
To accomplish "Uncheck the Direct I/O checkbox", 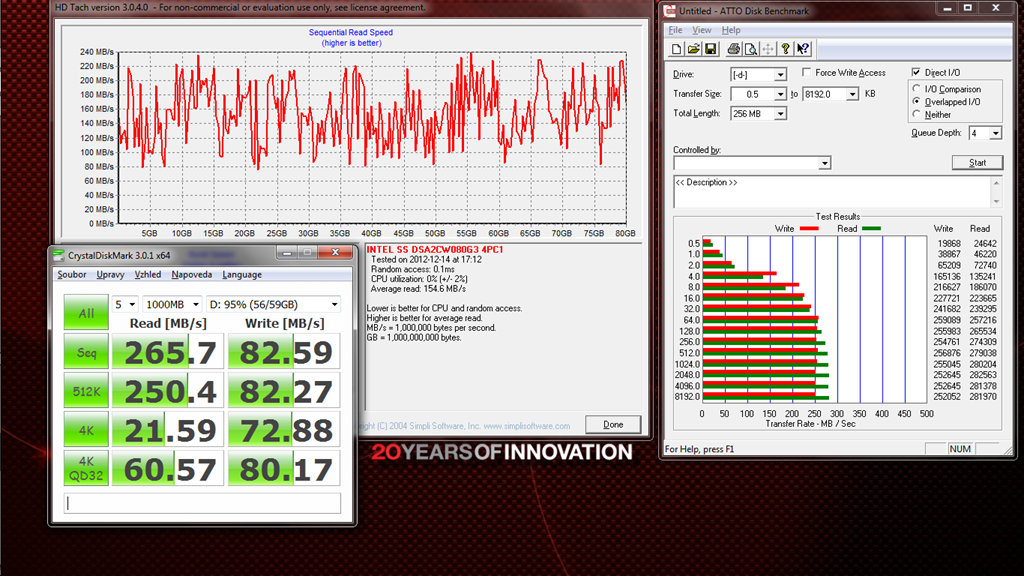I will pos(916,73).
